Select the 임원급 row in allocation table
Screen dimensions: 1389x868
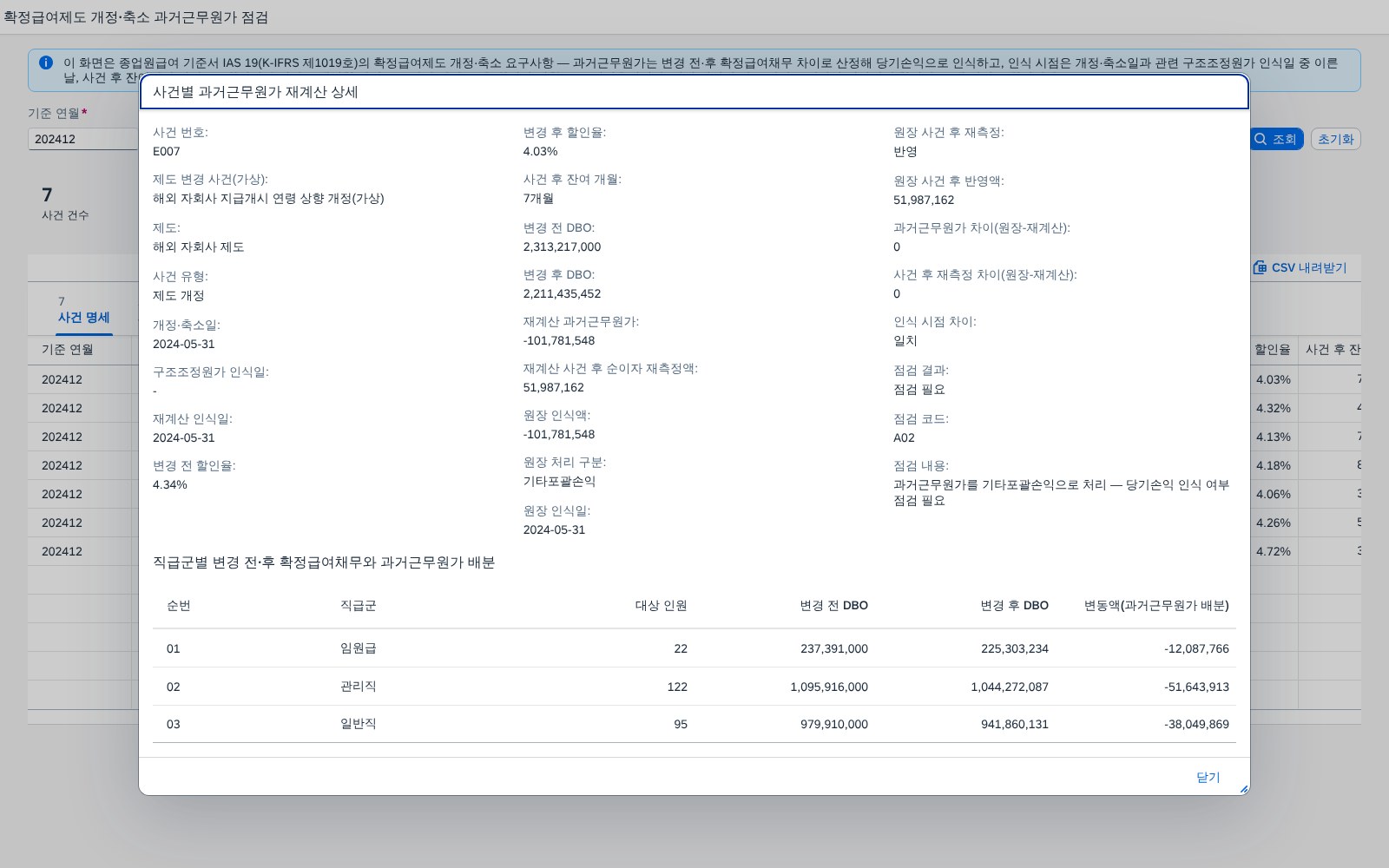694,648
